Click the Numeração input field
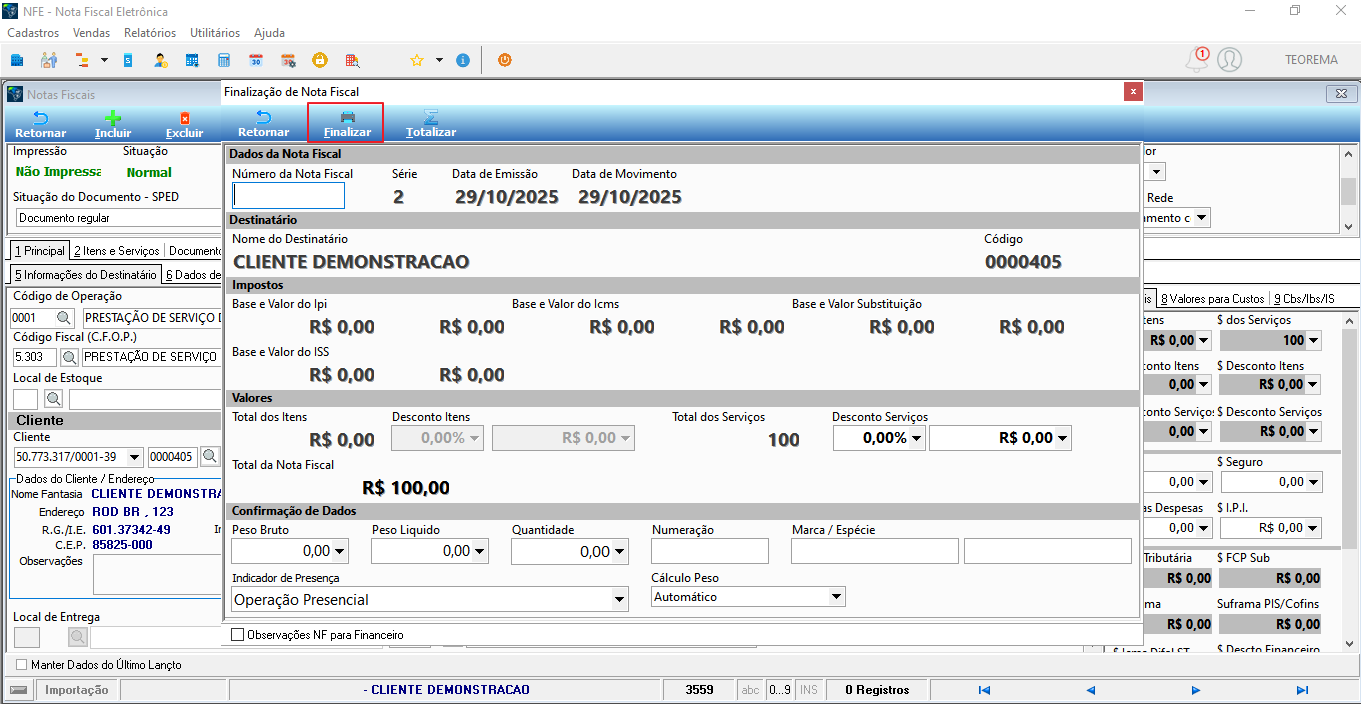Image resolution: width=1361 pixels, height=704 pixels. click(x=710, y=551)
